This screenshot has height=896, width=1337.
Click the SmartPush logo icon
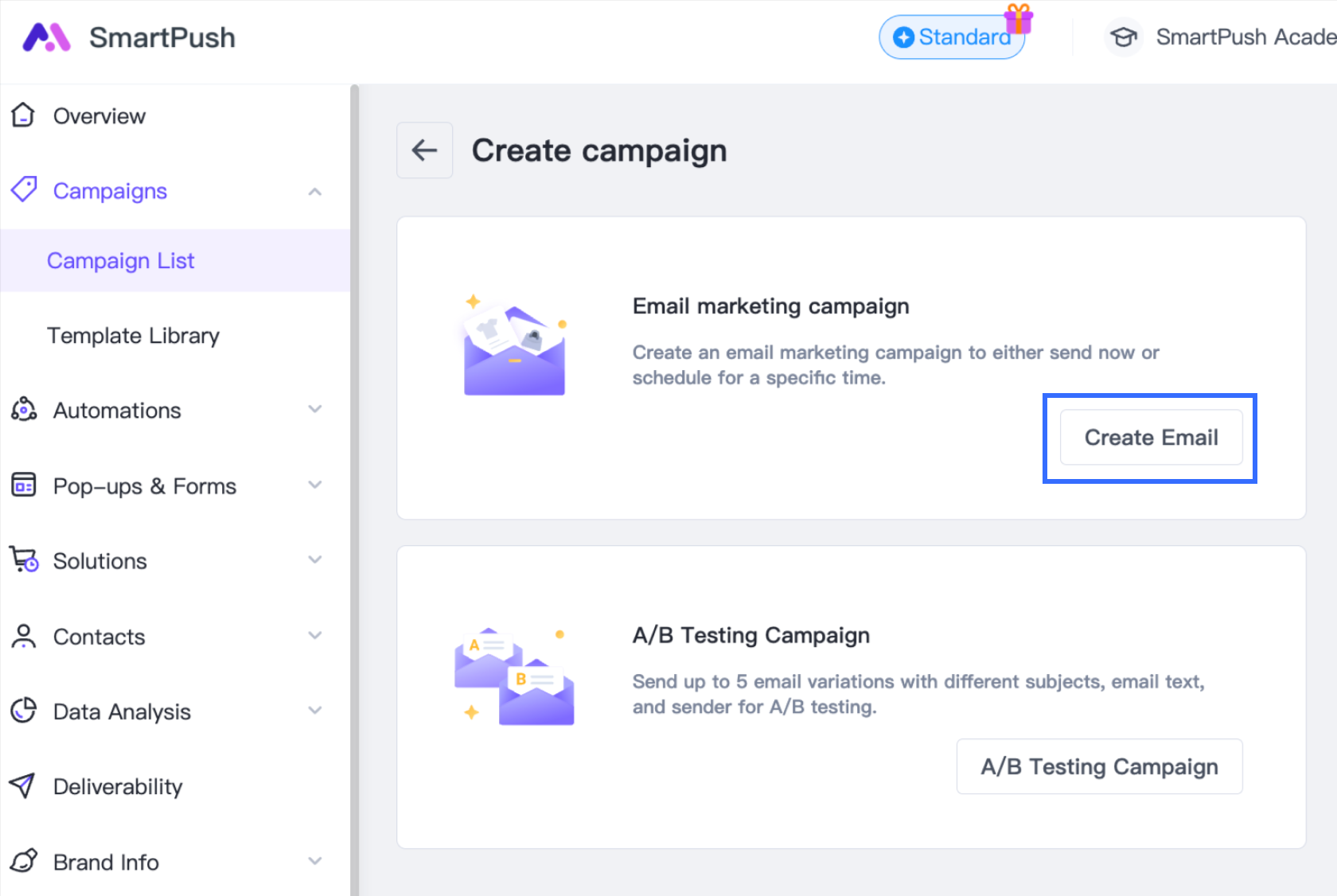(46, 37)
